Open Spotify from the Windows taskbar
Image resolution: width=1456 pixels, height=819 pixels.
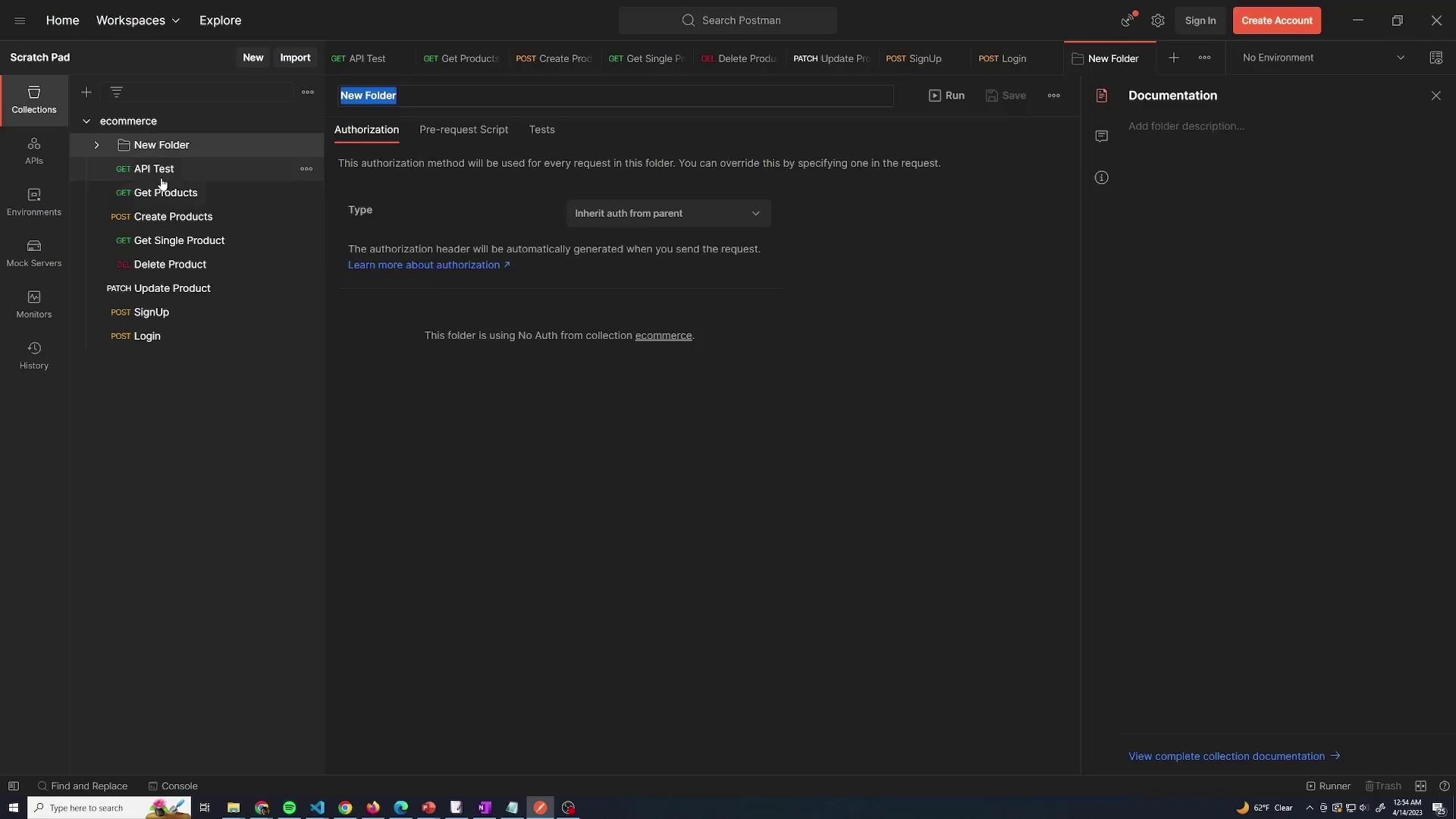click(x=289, y=808)
